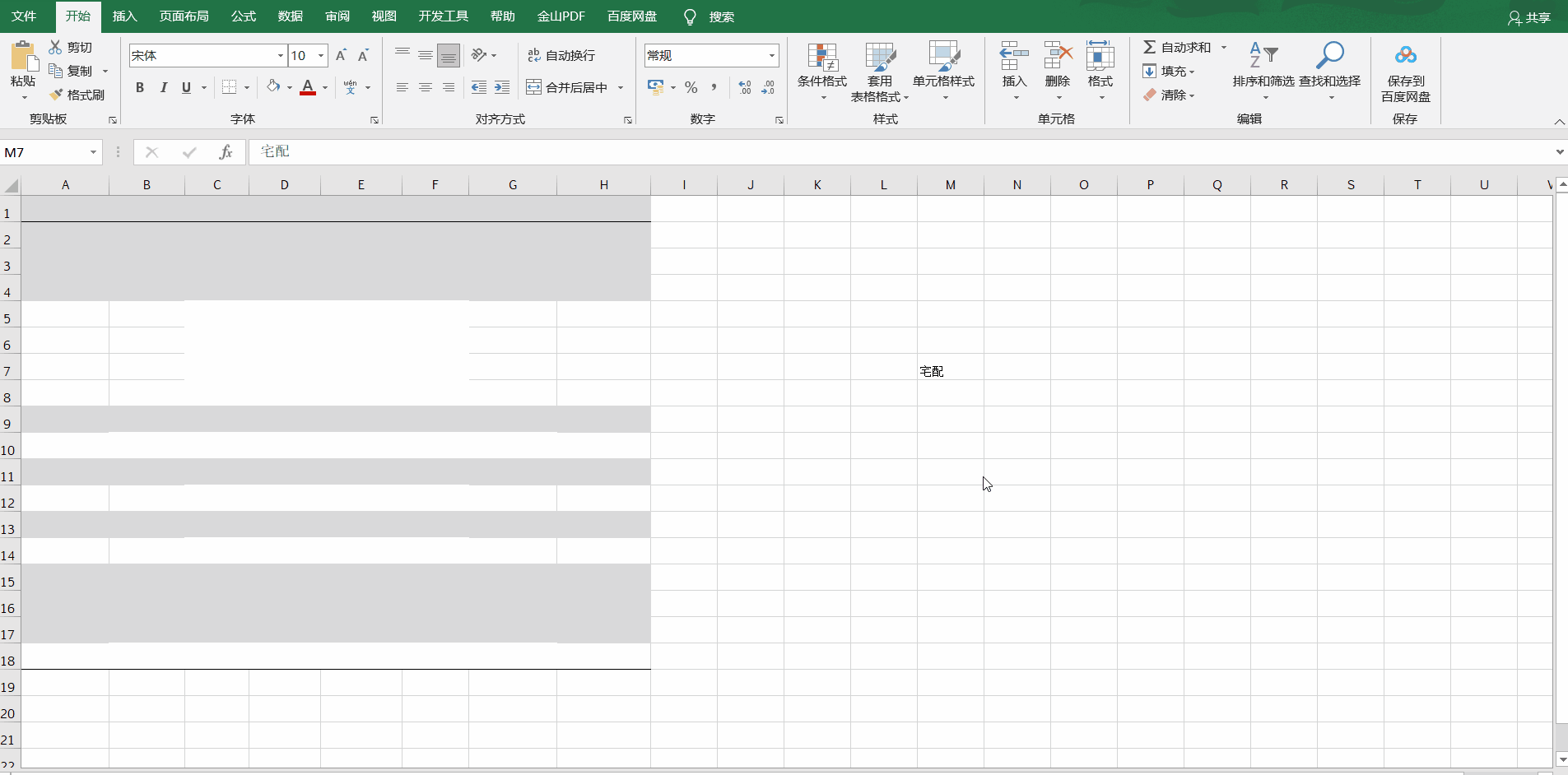Image resolution: width=1568 pixels, height=775 pixels.
Task: Increase font size with the larger A icon
Action: [x=341, y=55]
